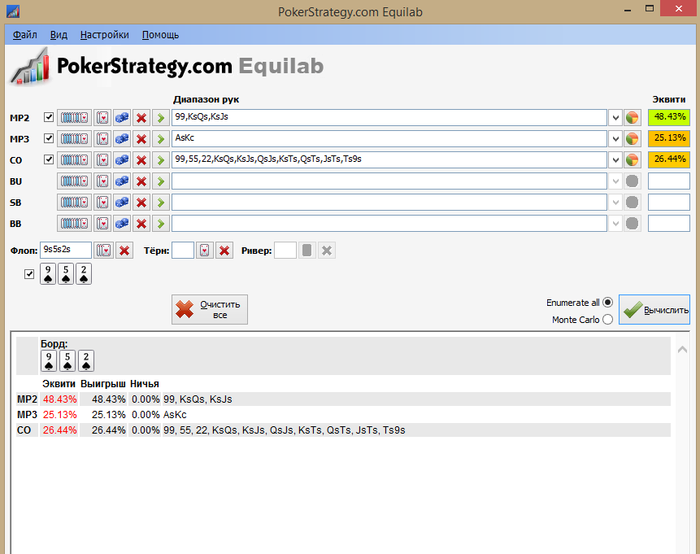Show CO range pie chart

632,160
